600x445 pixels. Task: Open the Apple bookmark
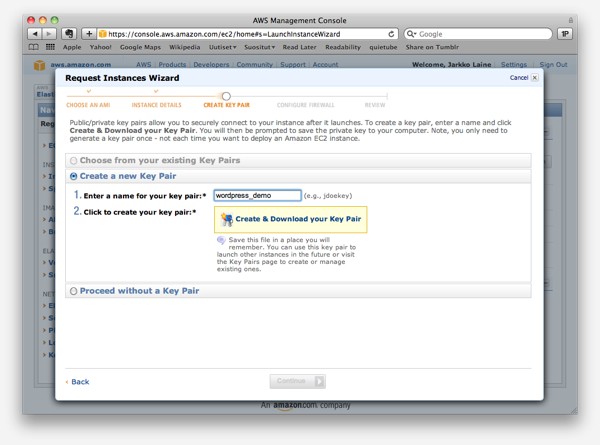pos(72,47)
